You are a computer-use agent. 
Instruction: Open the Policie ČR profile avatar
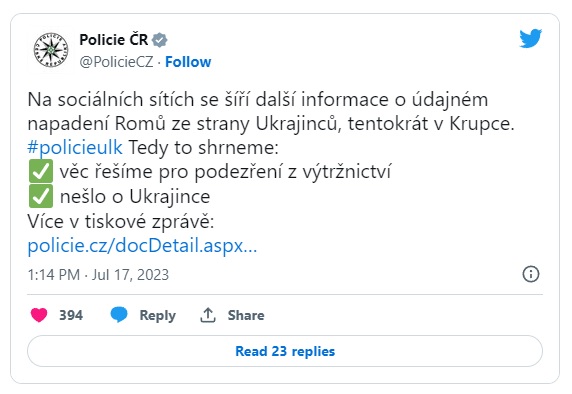(x=51, y=50)
